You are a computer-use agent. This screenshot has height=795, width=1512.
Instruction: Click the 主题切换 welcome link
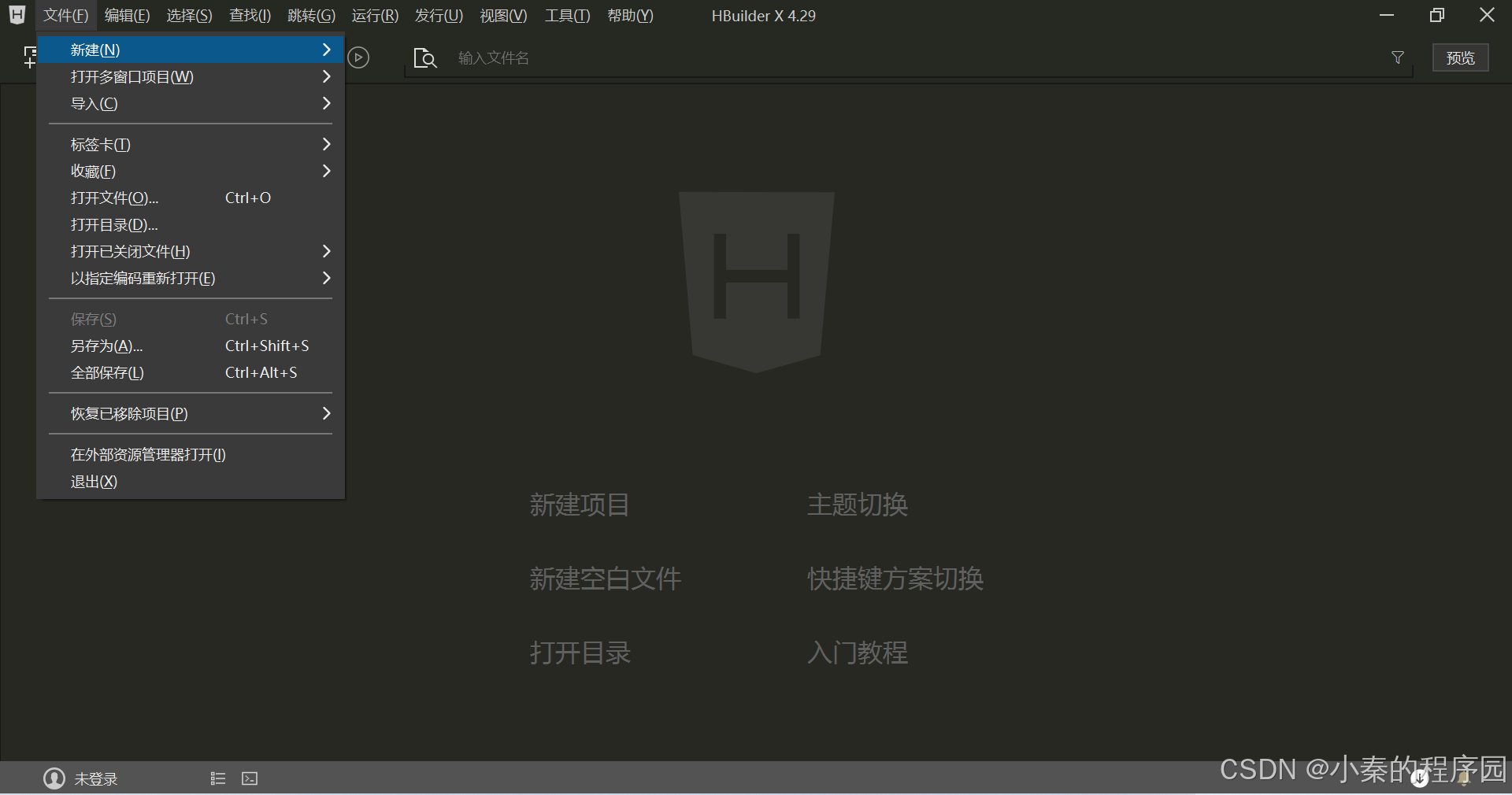pyautogui.click(x=858, y=505)
